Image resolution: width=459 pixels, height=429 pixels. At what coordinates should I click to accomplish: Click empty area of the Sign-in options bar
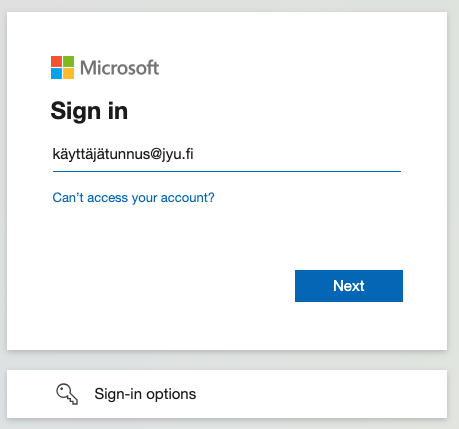(320, 394)
